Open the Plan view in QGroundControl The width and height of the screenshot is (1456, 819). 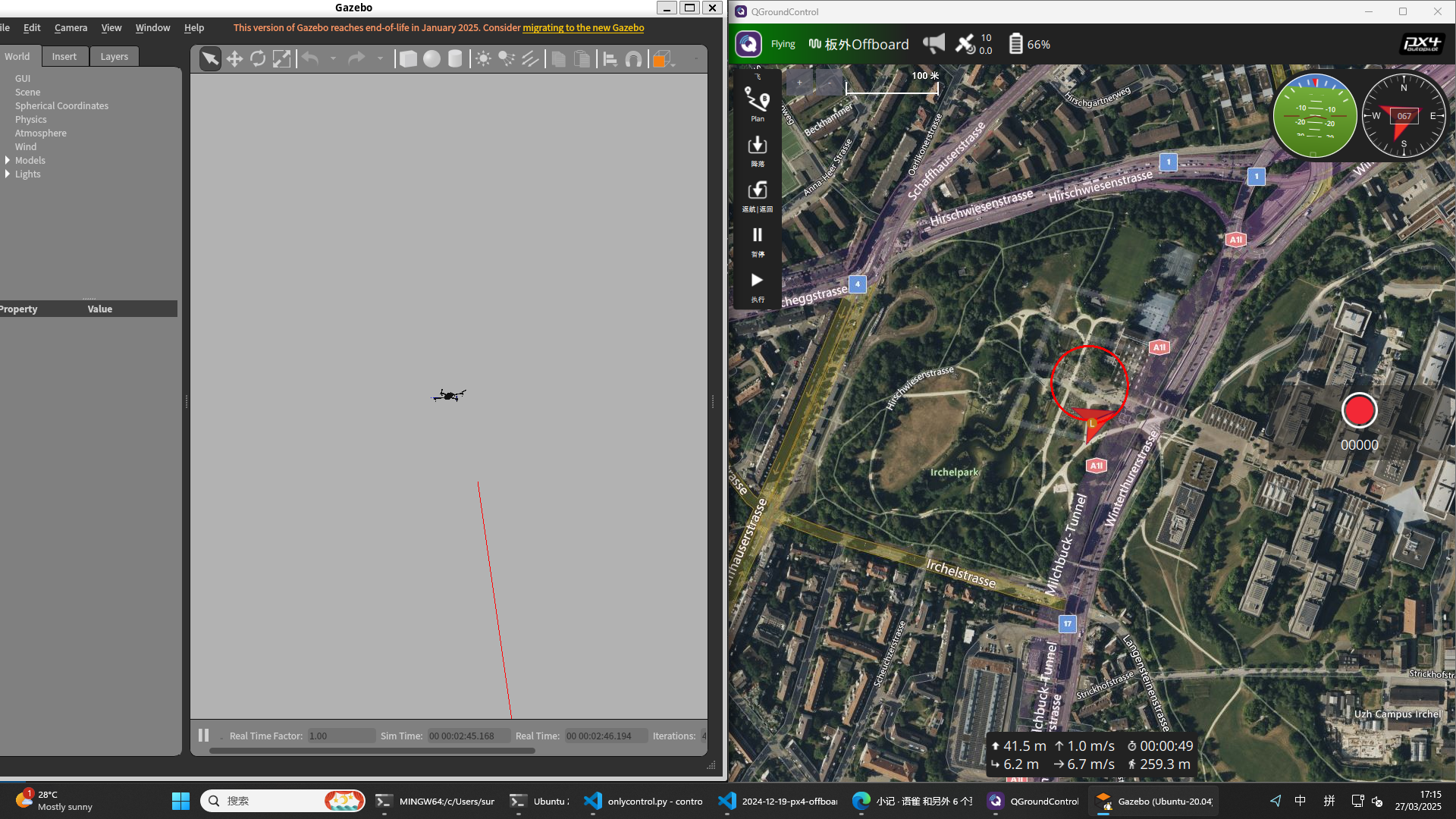pyautogui.click(x=757, y=104)
